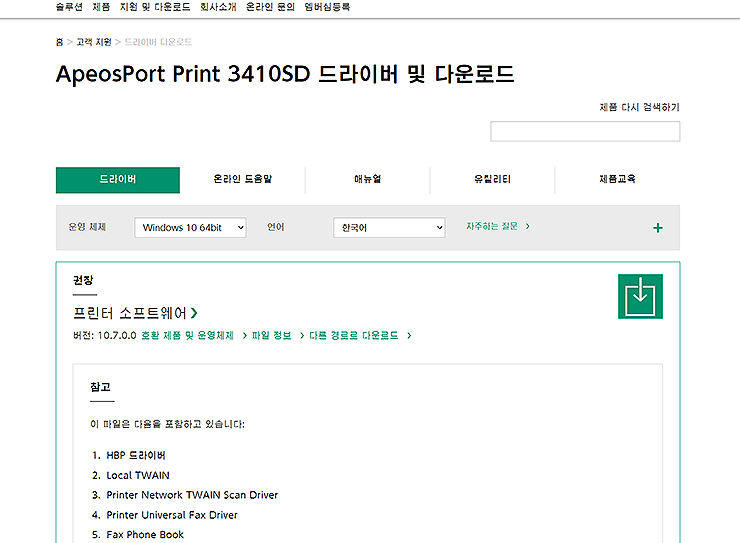Click the arrow after 자주하는 질문
The image size is (740, 543).
click(x=528, y=226)
